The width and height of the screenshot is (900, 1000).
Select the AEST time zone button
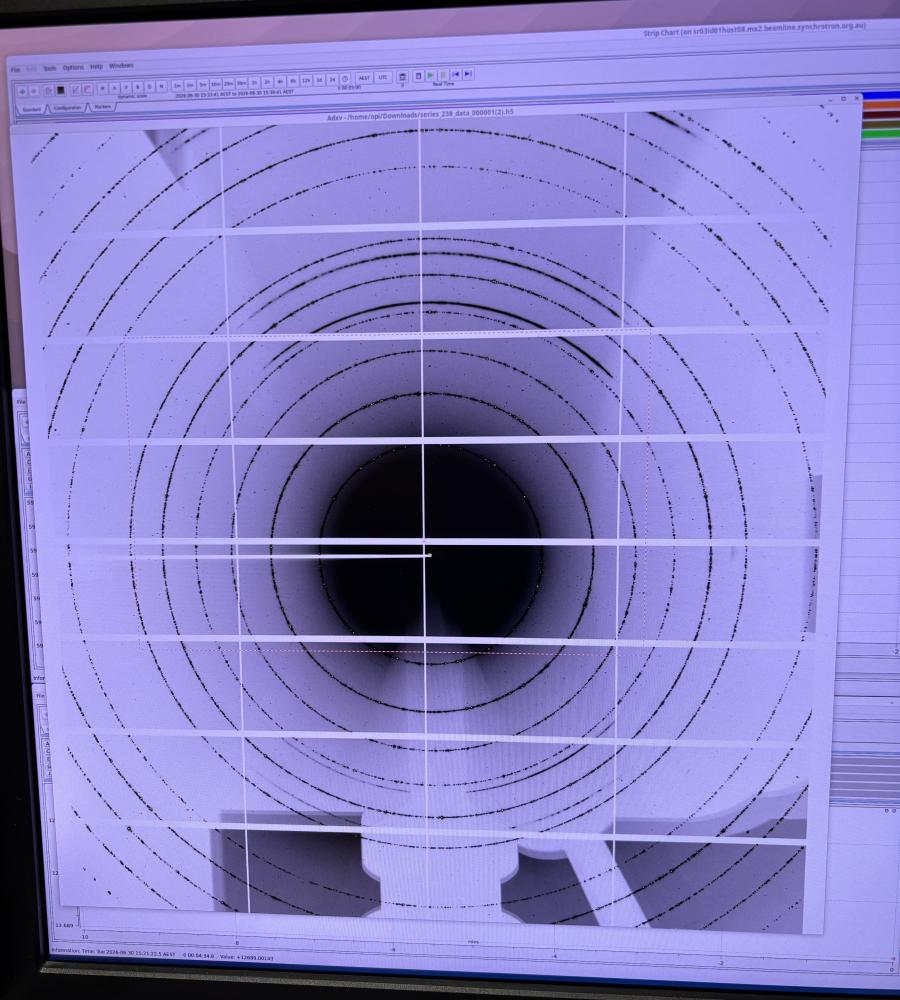[x=364, y=78]
